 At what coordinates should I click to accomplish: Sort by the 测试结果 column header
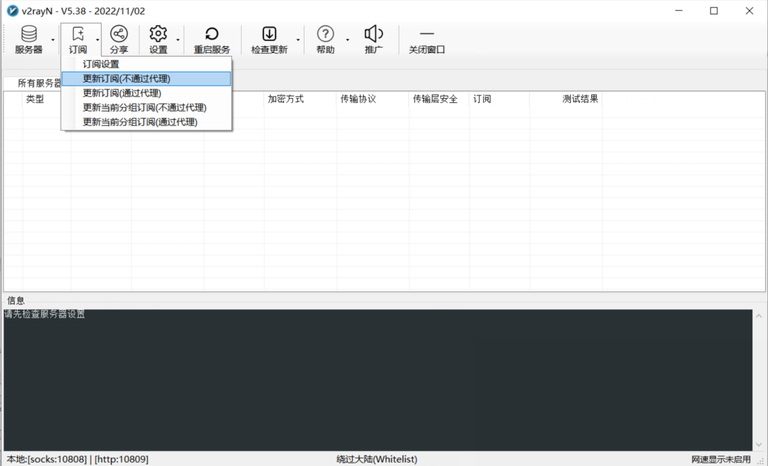(x=580, y=100)
